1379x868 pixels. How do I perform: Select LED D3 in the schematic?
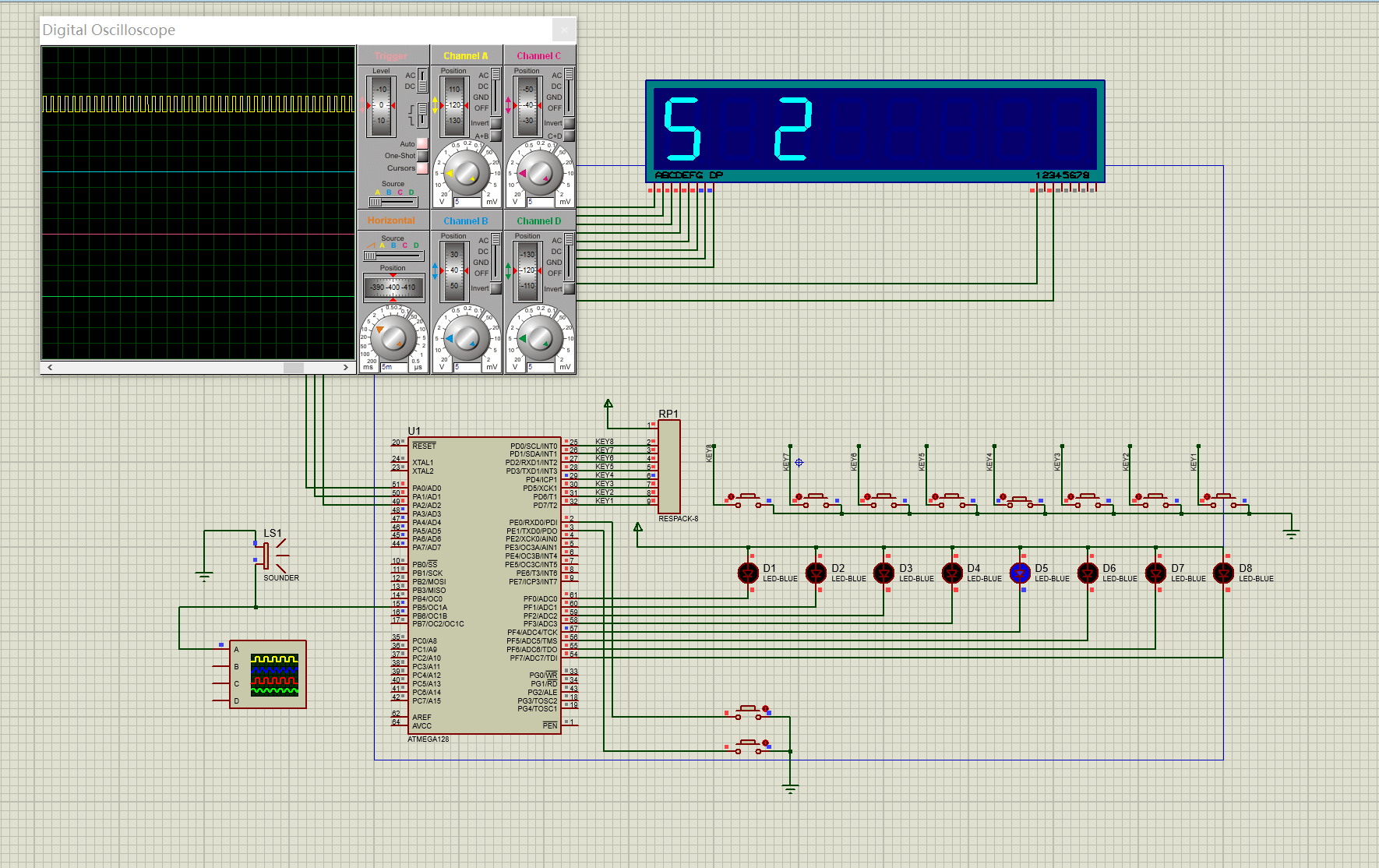click(883, 573)
